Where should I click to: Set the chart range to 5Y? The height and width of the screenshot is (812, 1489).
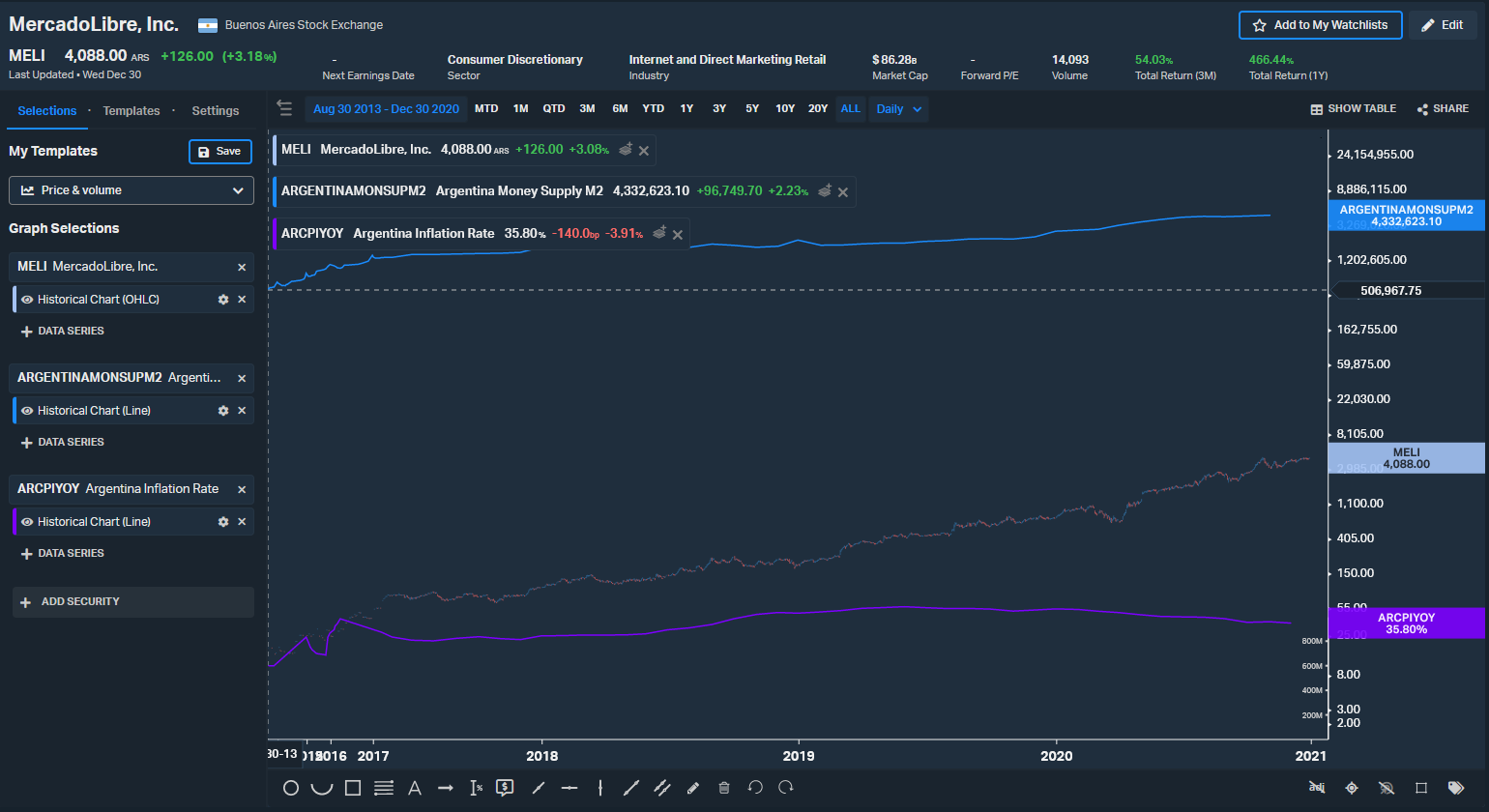tap(752, 109)
